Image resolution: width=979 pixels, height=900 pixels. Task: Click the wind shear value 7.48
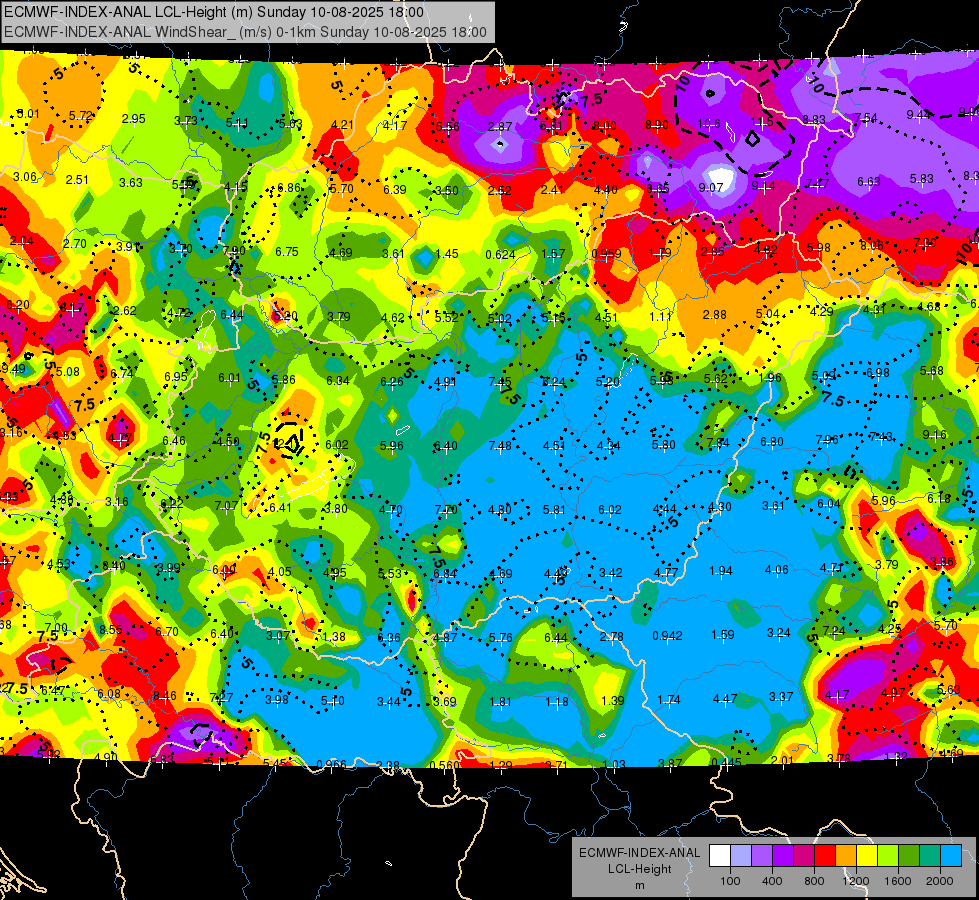[500, 445]
